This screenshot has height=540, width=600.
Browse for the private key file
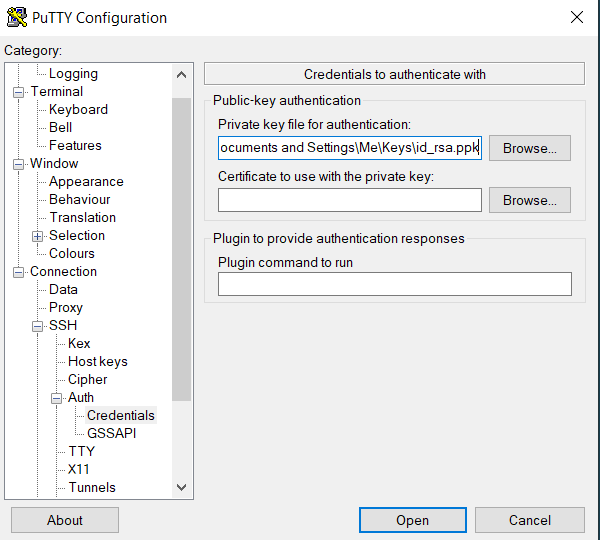pos(530,148)
